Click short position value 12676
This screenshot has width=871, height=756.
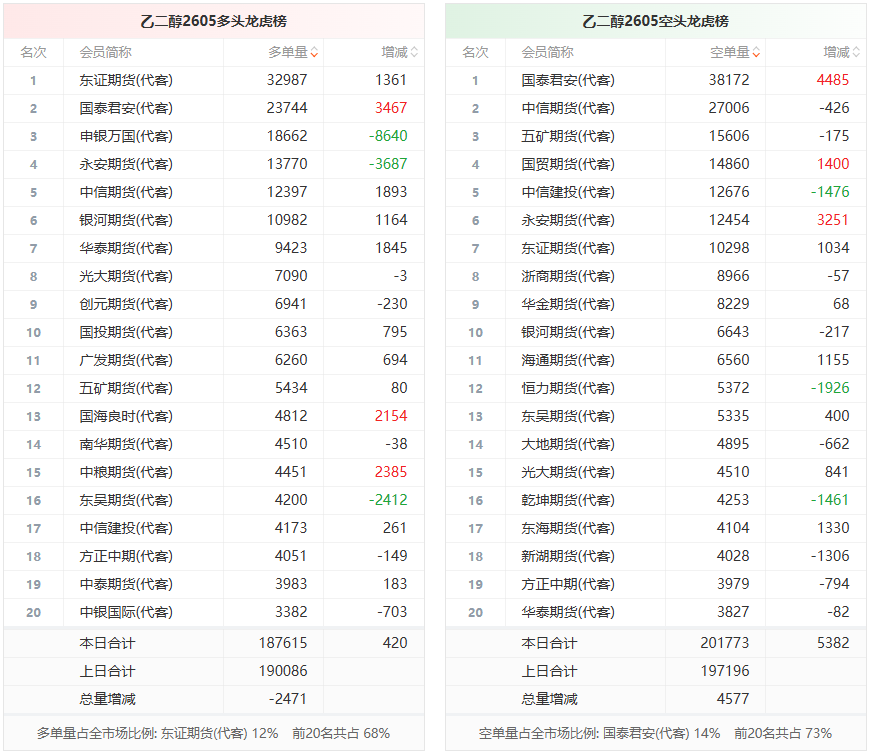coord(729,192)
